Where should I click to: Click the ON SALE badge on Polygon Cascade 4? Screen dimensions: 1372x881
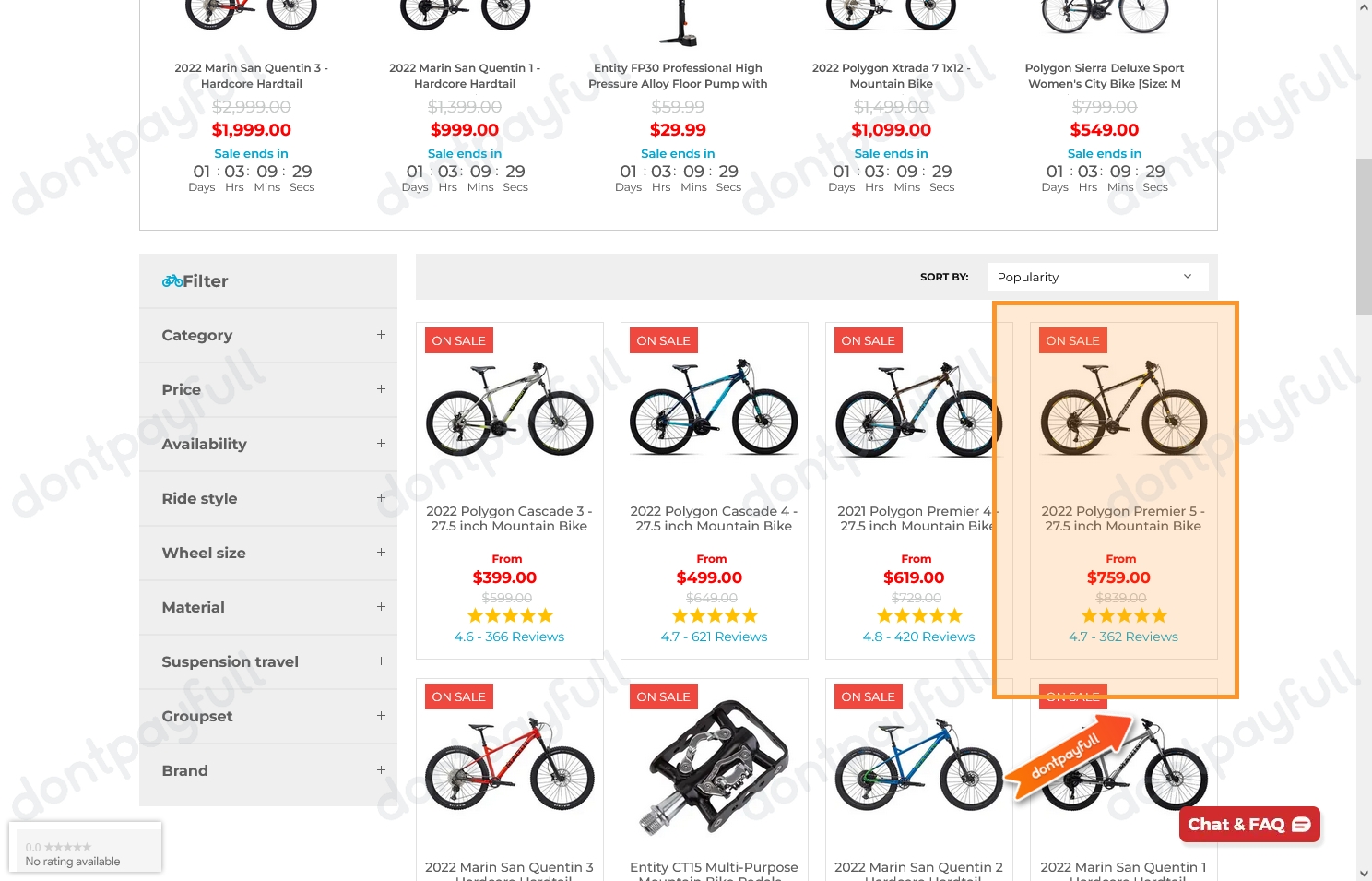(x=663, y=340)
